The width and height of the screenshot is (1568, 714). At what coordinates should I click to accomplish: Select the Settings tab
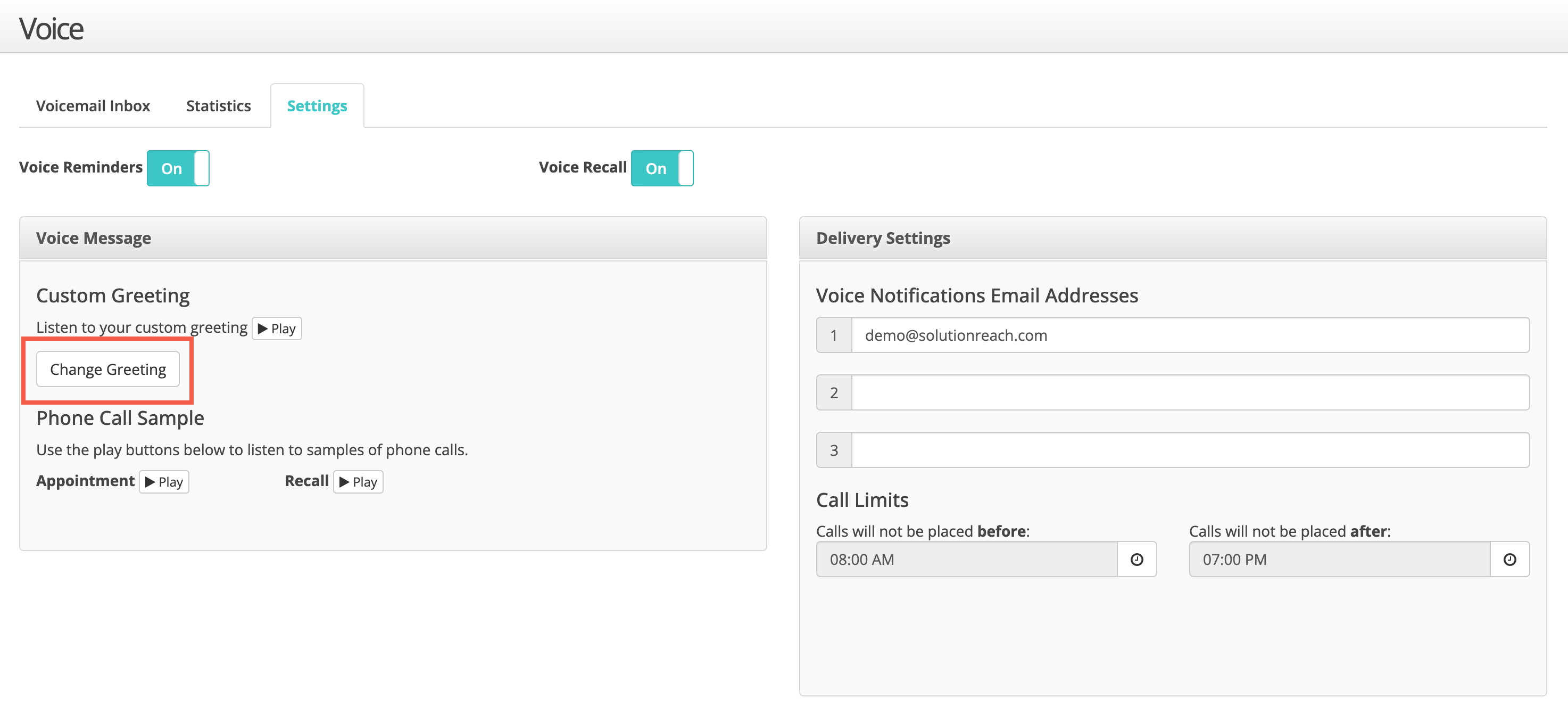coord(317,106)
